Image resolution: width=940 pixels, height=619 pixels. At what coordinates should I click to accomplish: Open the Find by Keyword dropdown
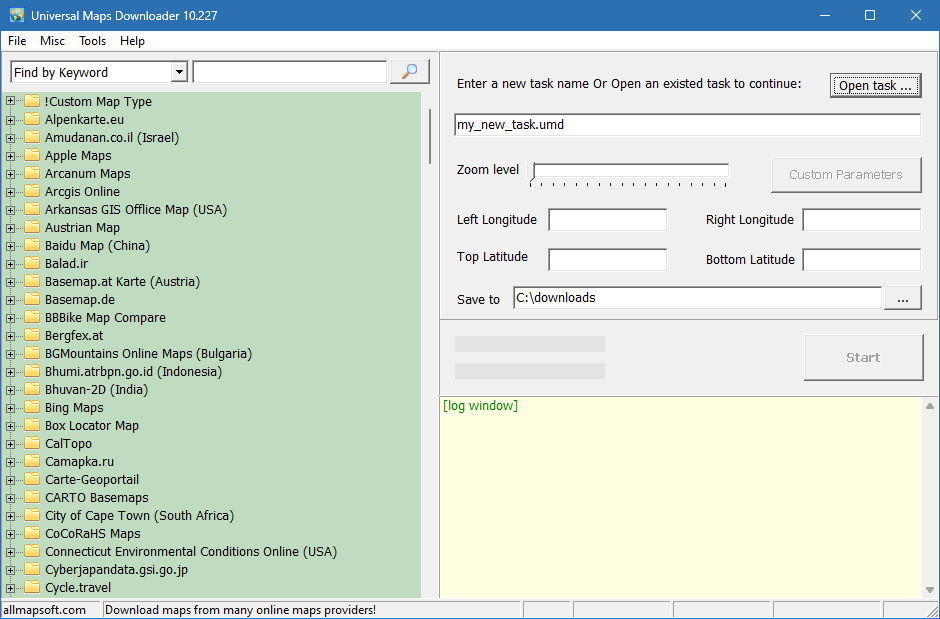click(x=179, y=72)
